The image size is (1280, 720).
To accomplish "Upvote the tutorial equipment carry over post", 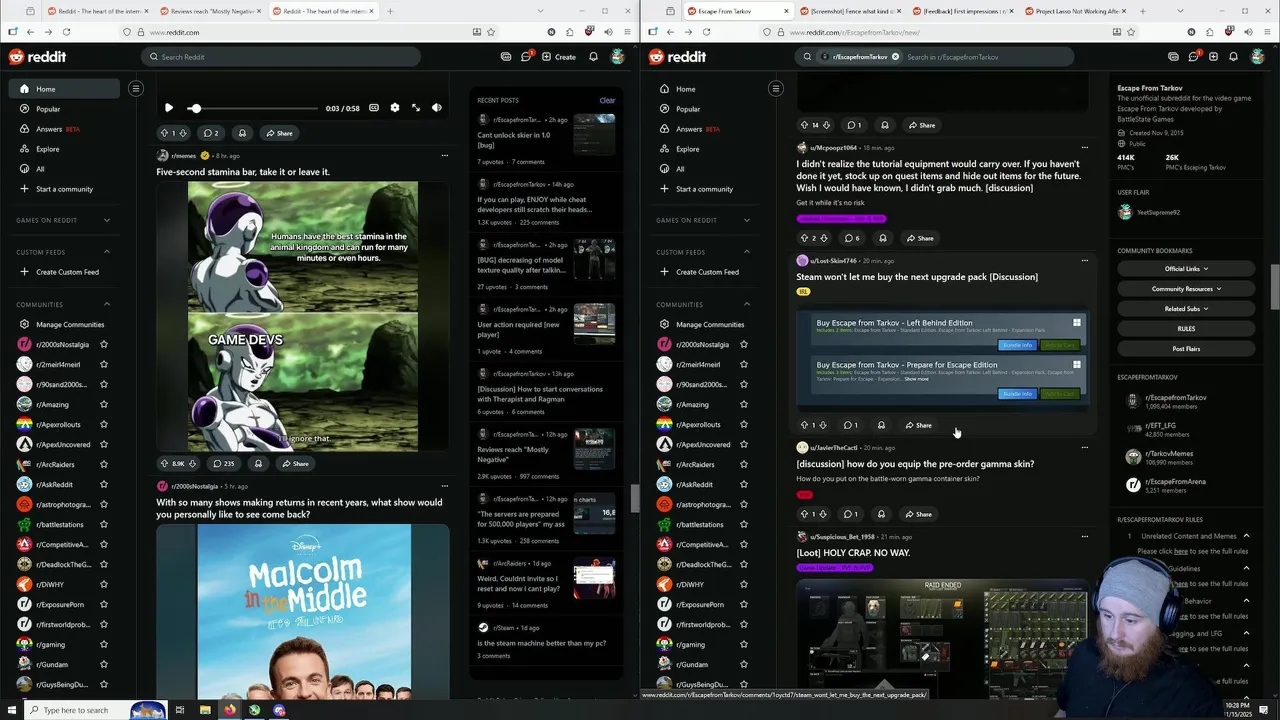I will pyautogui.click(x=804, y=238).
